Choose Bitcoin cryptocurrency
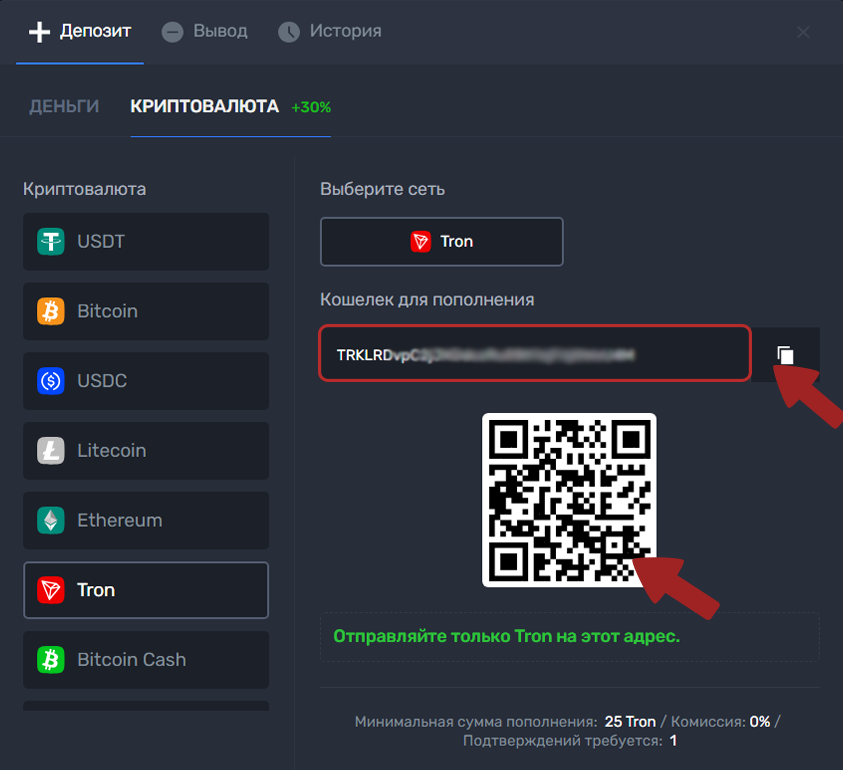843x770 pixels. click(x=146, y=311)
